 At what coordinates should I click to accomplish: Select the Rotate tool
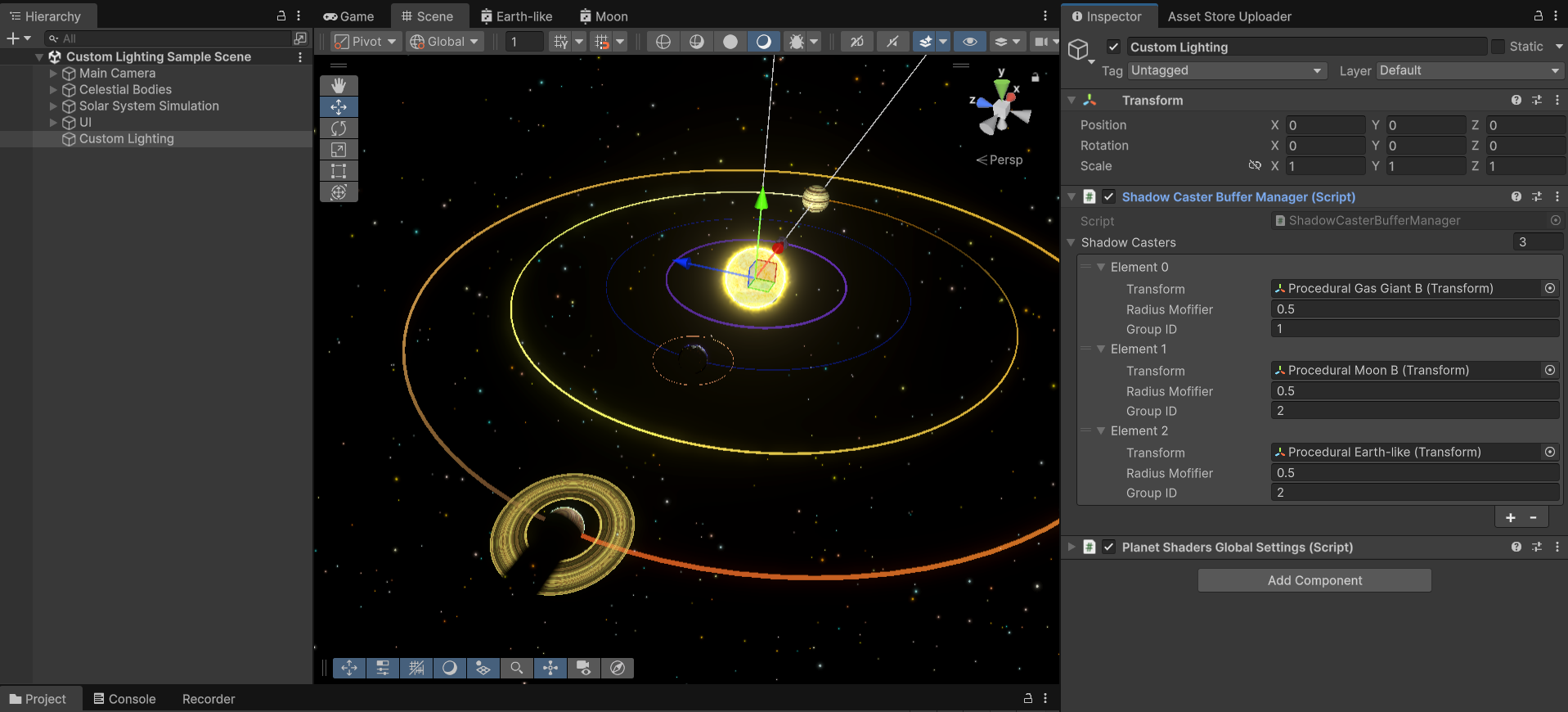point(339,128)
